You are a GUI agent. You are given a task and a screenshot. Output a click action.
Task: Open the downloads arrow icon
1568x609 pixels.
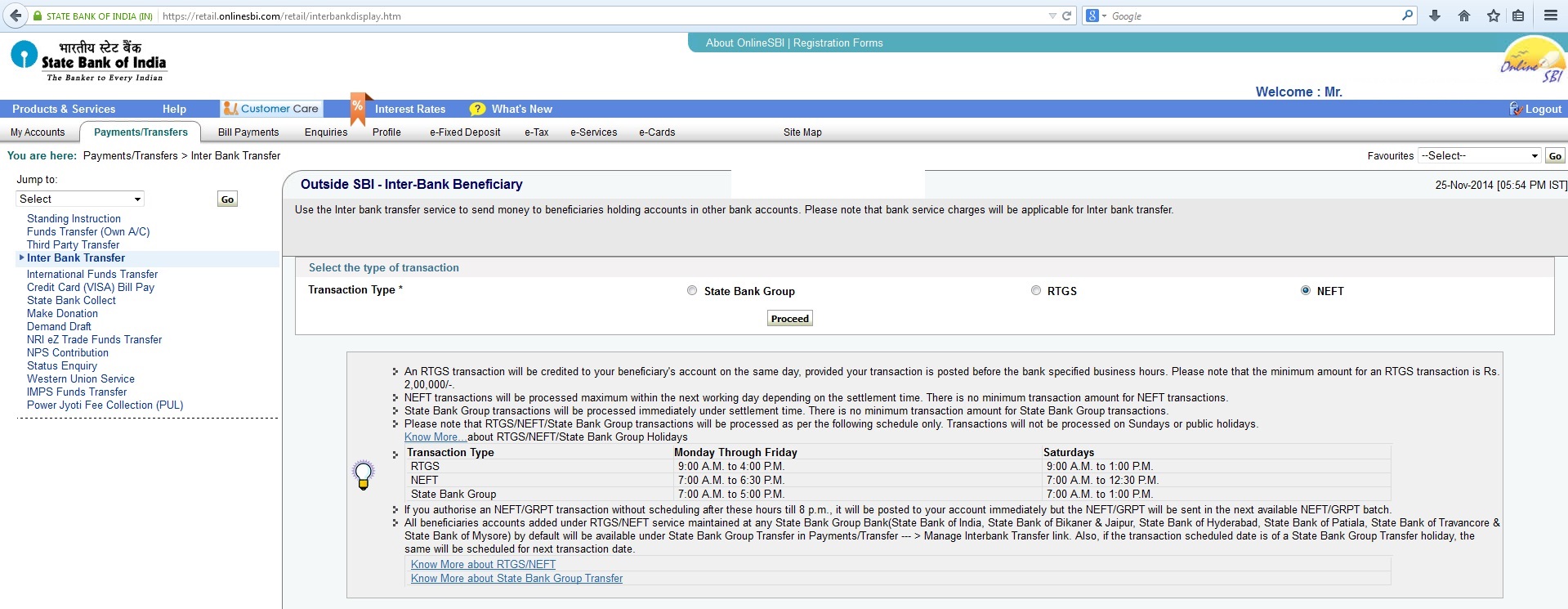(x=1435, y=16)
